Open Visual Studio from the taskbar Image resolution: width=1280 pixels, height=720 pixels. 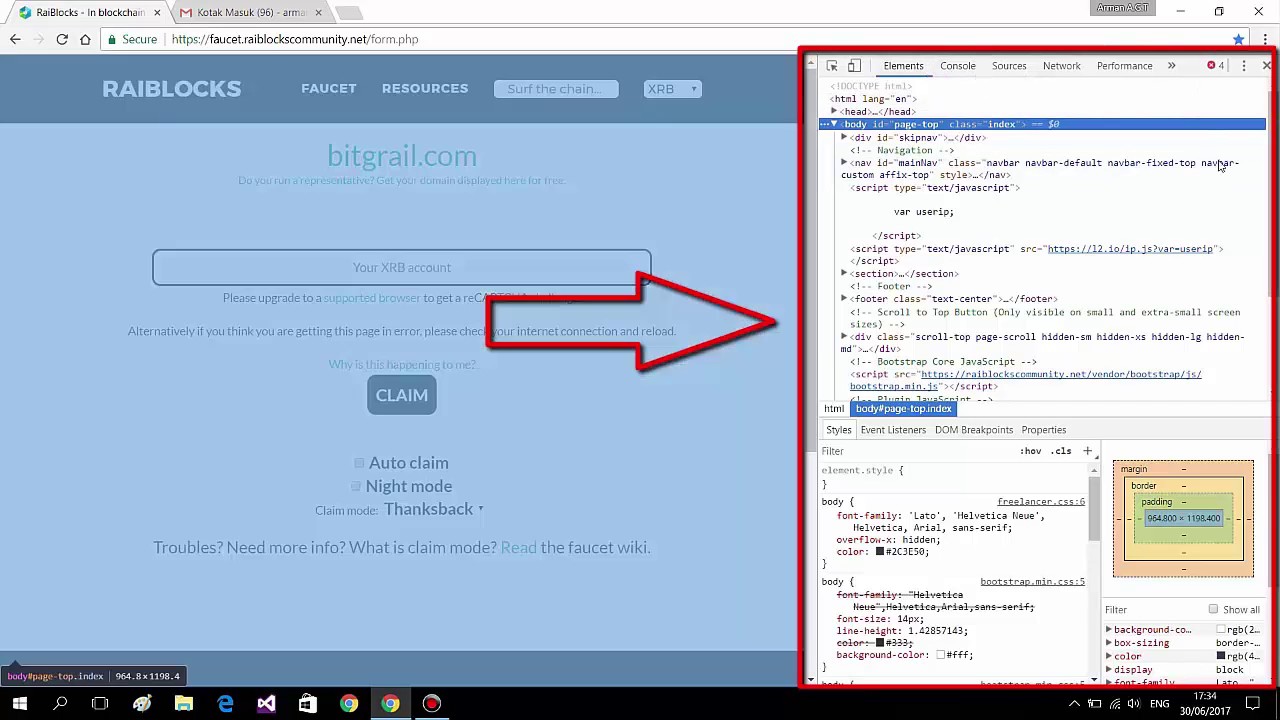266,704
